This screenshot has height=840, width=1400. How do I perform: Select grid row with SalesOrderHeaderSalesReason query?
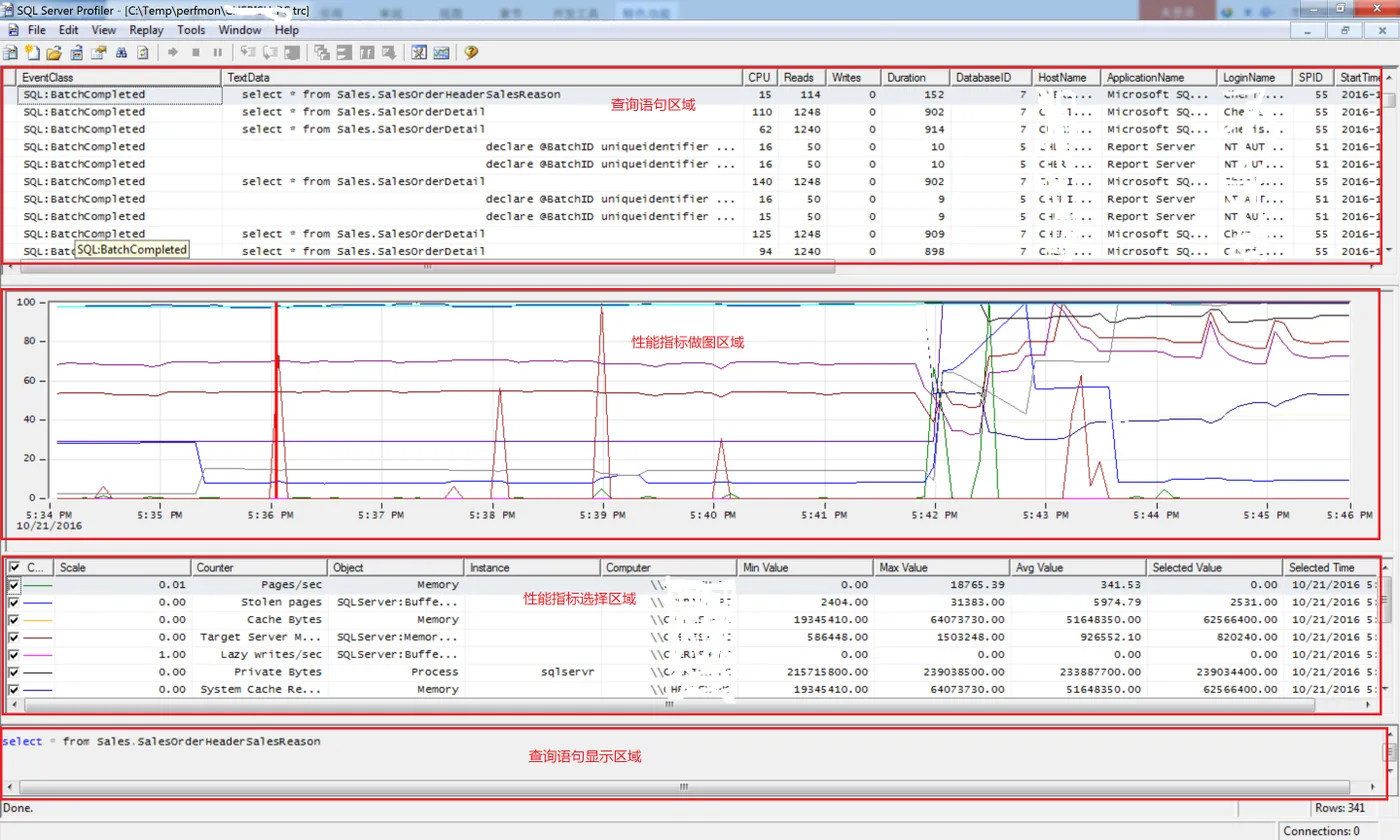pos(700,94)
